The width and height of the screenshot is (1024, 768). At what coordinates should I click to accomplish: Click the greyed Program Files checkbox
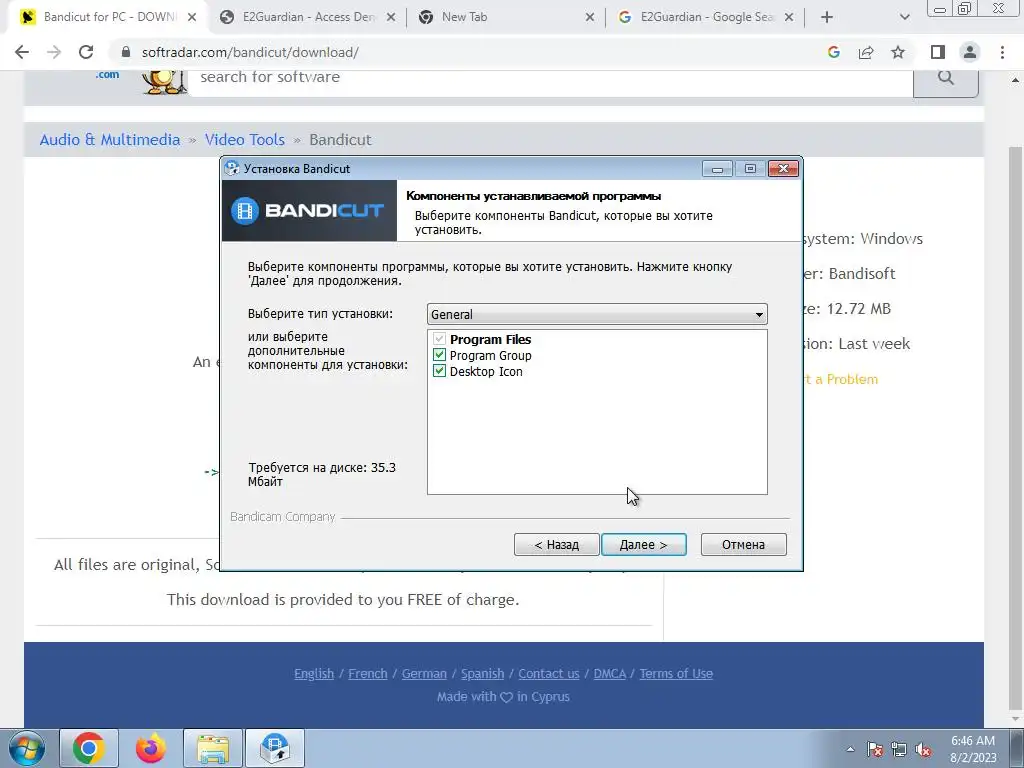pos(439,339)
